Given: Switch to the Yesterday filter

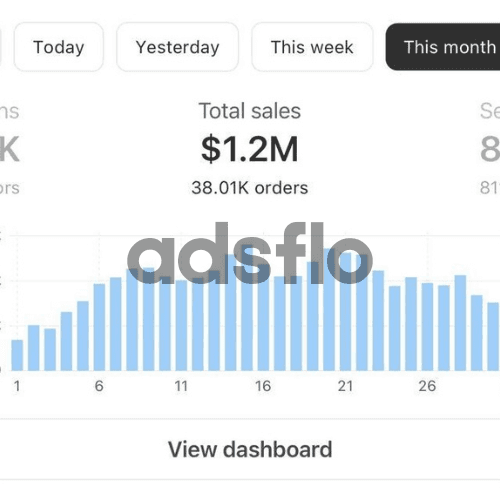Looking at the screenshot, I should [177, 47].
